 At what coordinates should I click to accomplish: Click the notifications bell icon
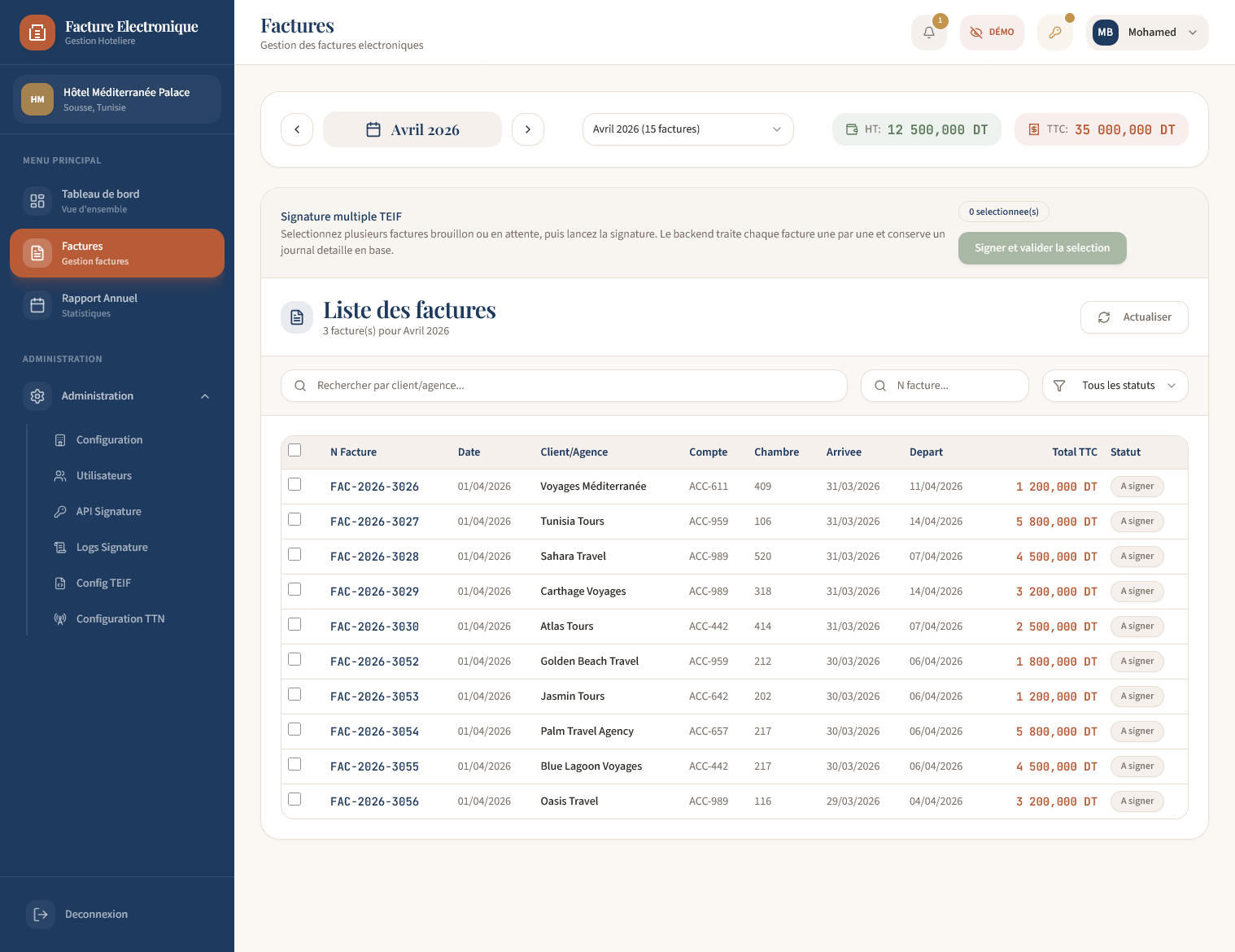pyautogui.click(x=928, y=33)
